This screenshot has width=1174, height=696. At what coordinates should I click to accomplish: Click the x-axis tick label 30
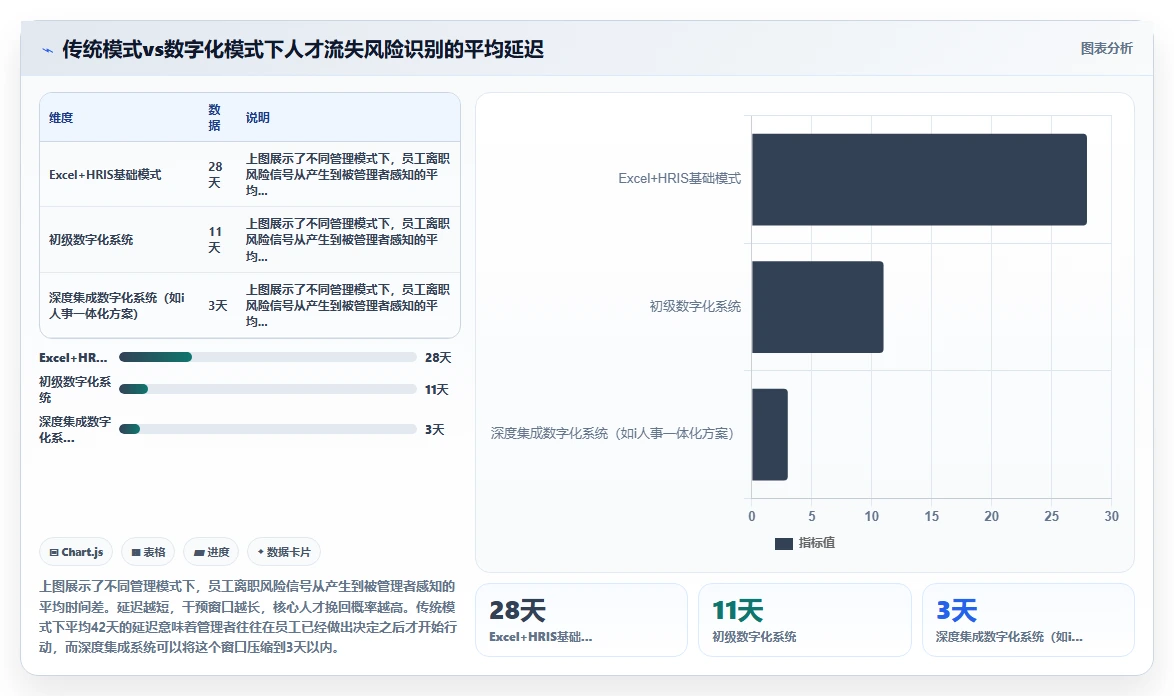(1111, 516)
